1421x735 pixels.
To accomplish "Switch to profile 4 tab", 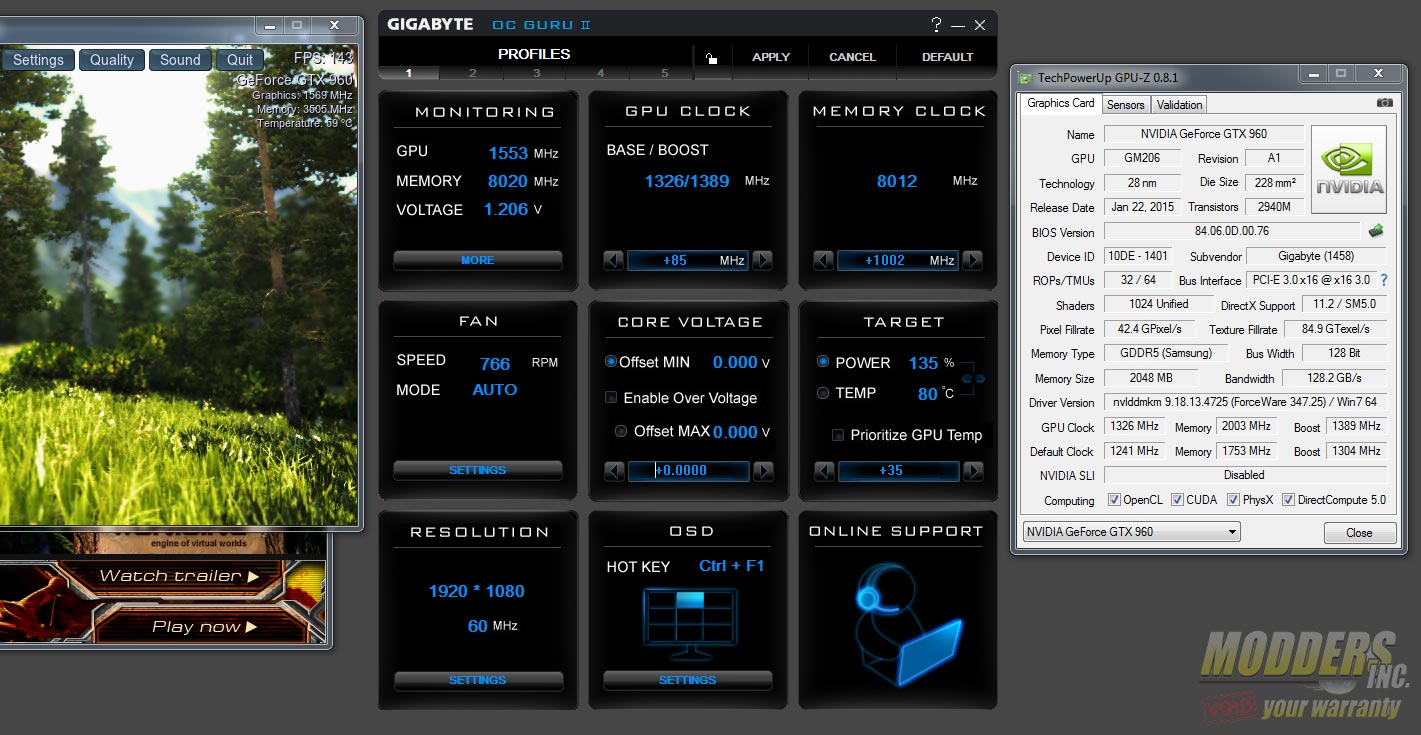I will click(x=601, y=73).
